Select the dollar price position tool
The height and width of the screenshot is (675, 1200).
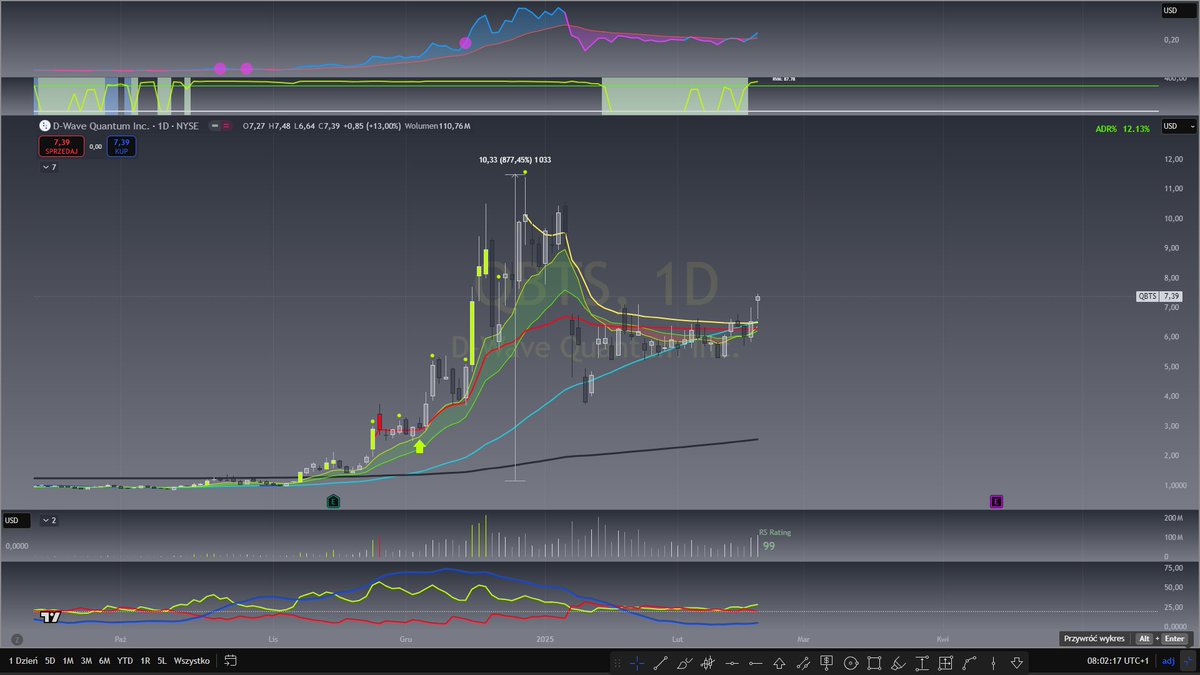pyautogui.click(x=827, y=663)
